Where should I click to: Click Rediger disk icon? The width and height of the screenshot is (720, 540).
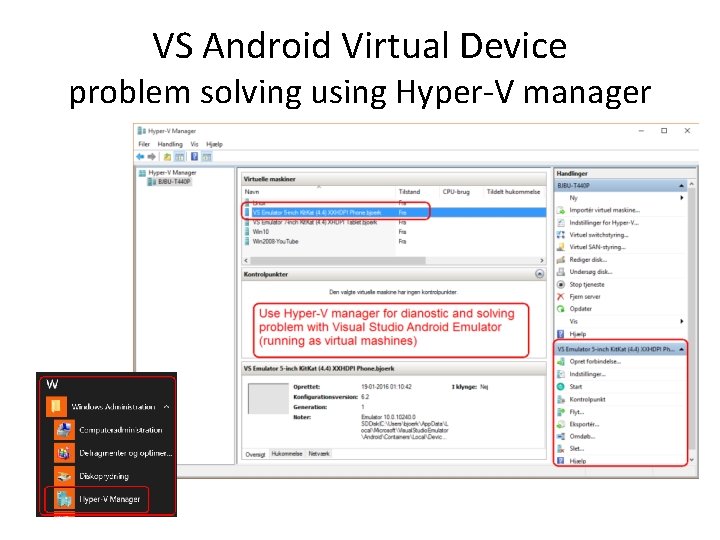(561, 259)
